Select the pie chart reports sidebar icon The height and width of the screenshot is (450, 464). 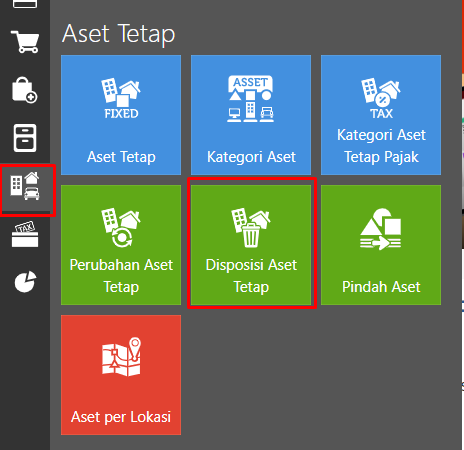(25, 282)
